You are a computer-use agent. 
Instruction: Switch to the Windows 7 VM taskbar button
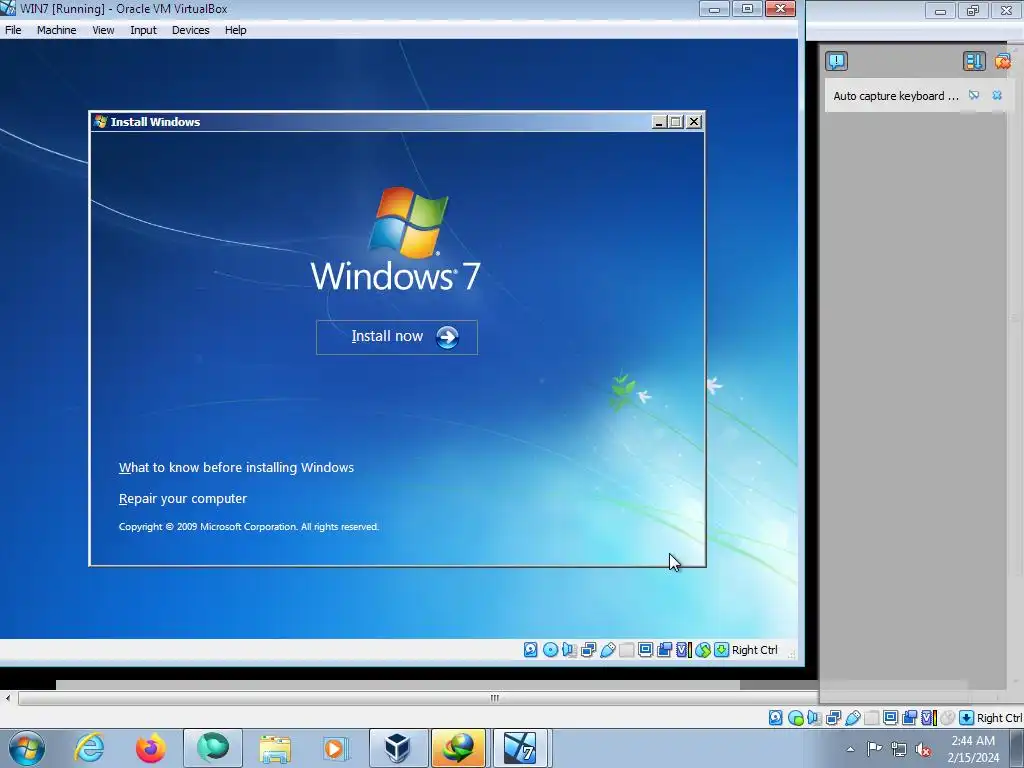(x=520, y=748)
